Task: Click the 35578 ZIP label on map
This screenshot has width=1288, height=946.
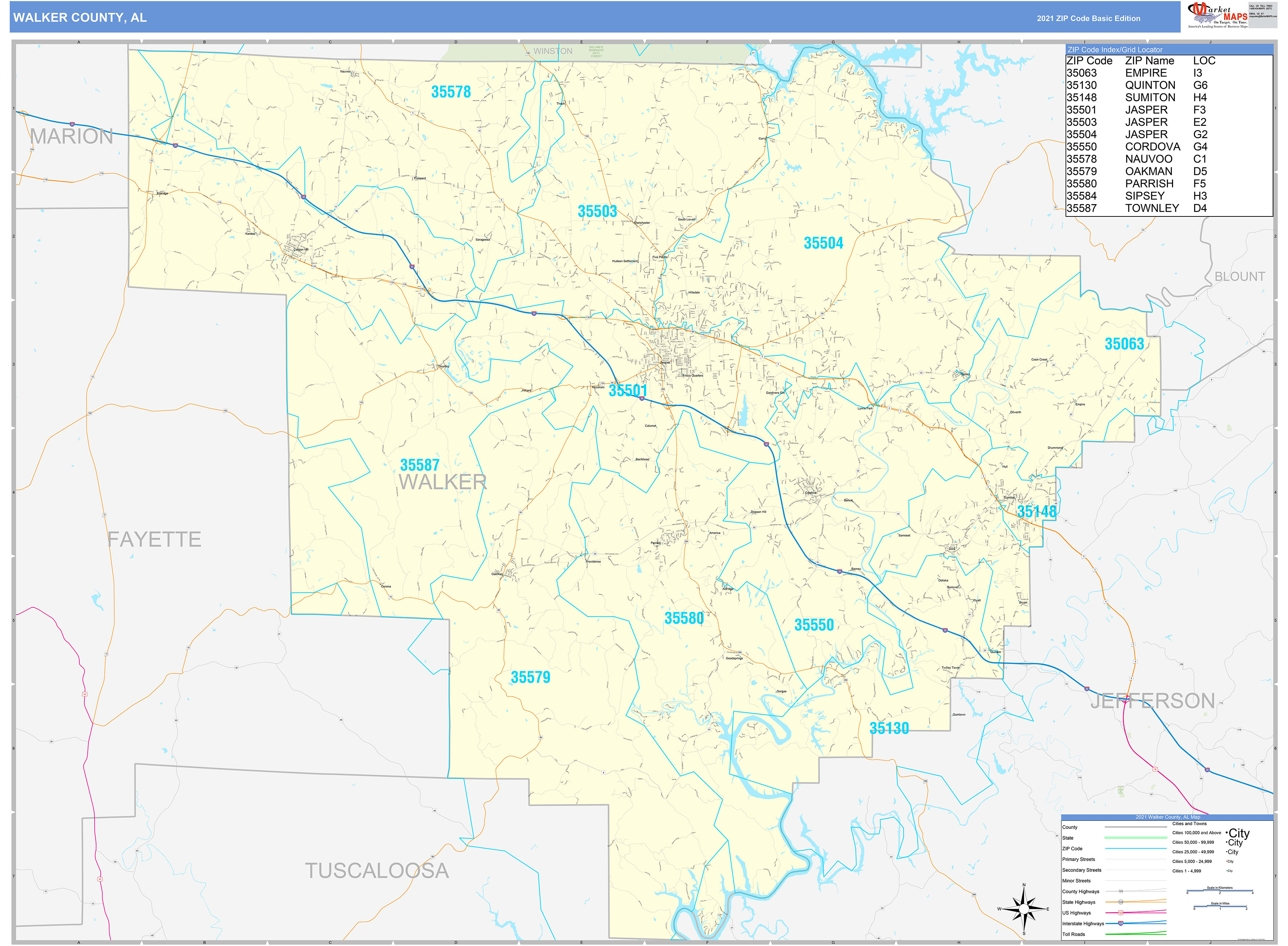Action: (x=451, y=92)
